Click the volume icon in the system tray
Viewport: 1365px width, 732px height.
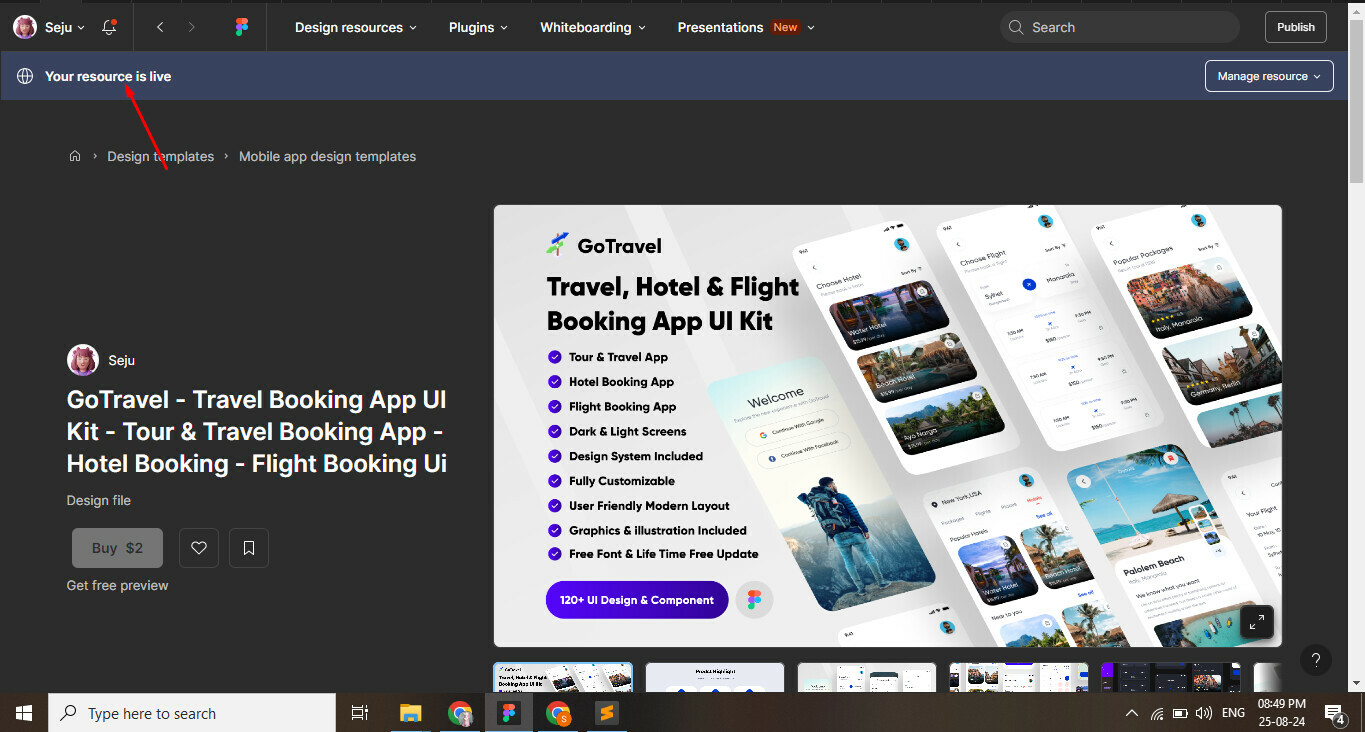[1204, 713]
